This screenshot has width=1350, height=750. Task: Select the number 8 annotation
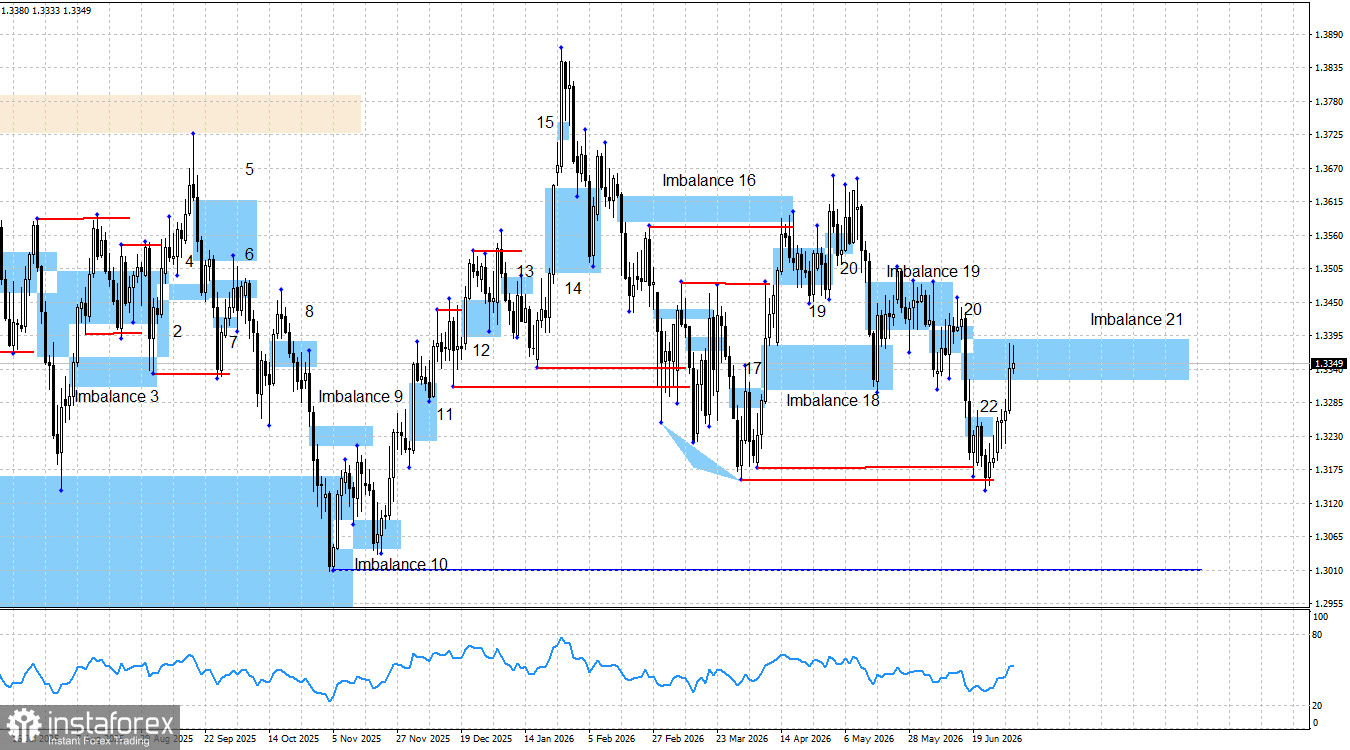[x=310, y=312]
